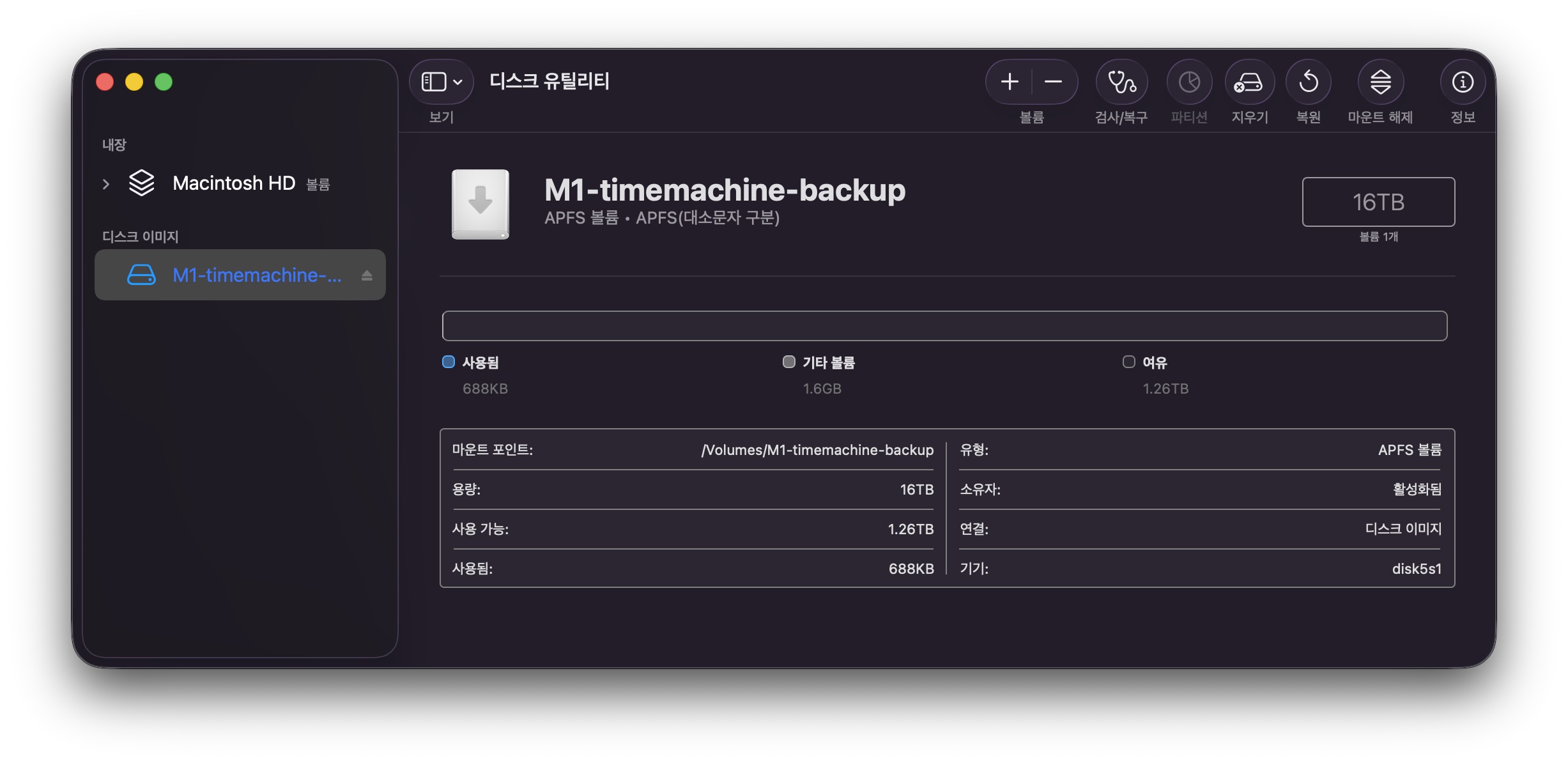Click the disk usage bar
This screenshot has width=1568, height=763.
[x=944, y=326]
